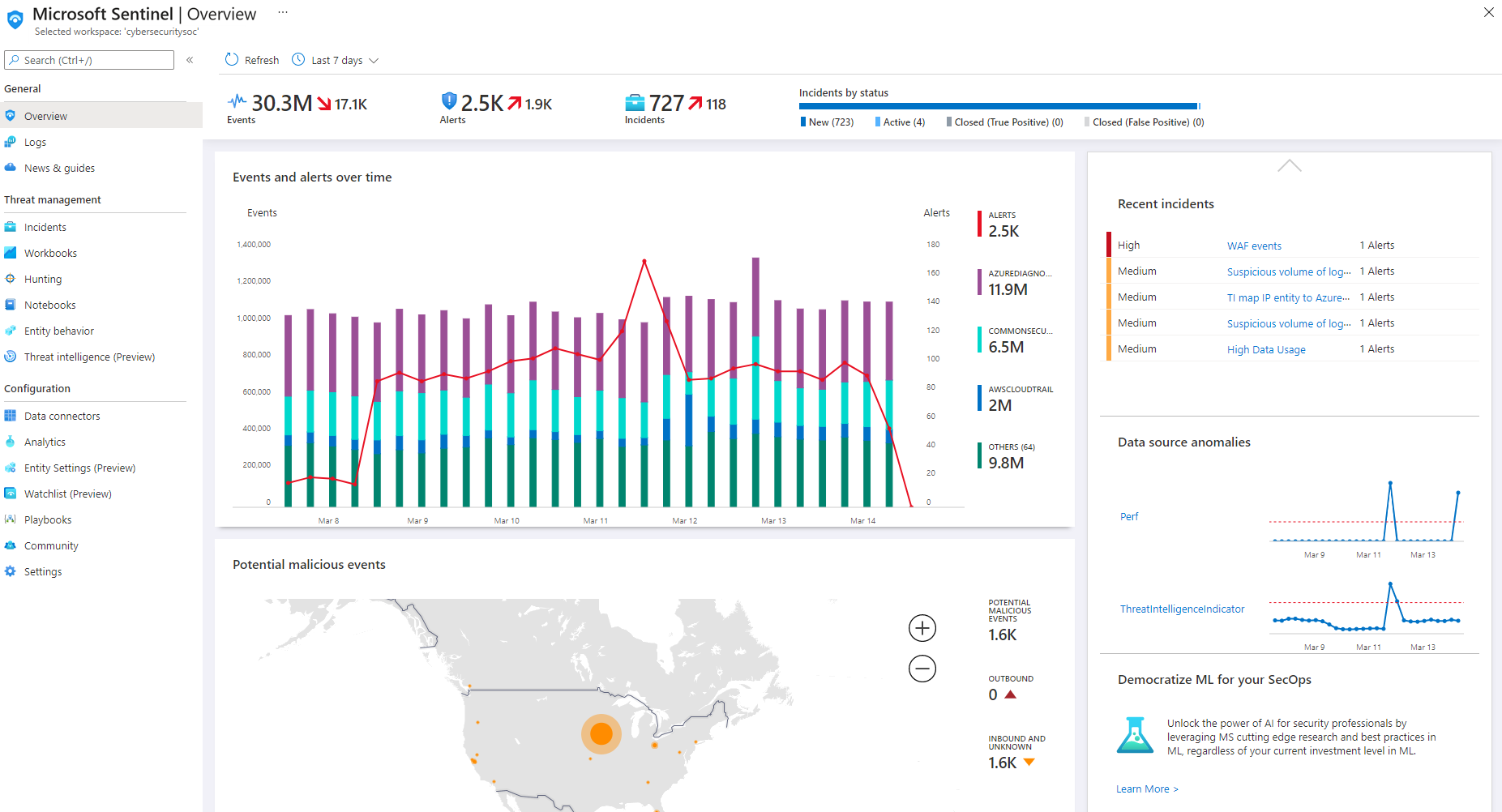Zoom in on the malicious events map

922,628
